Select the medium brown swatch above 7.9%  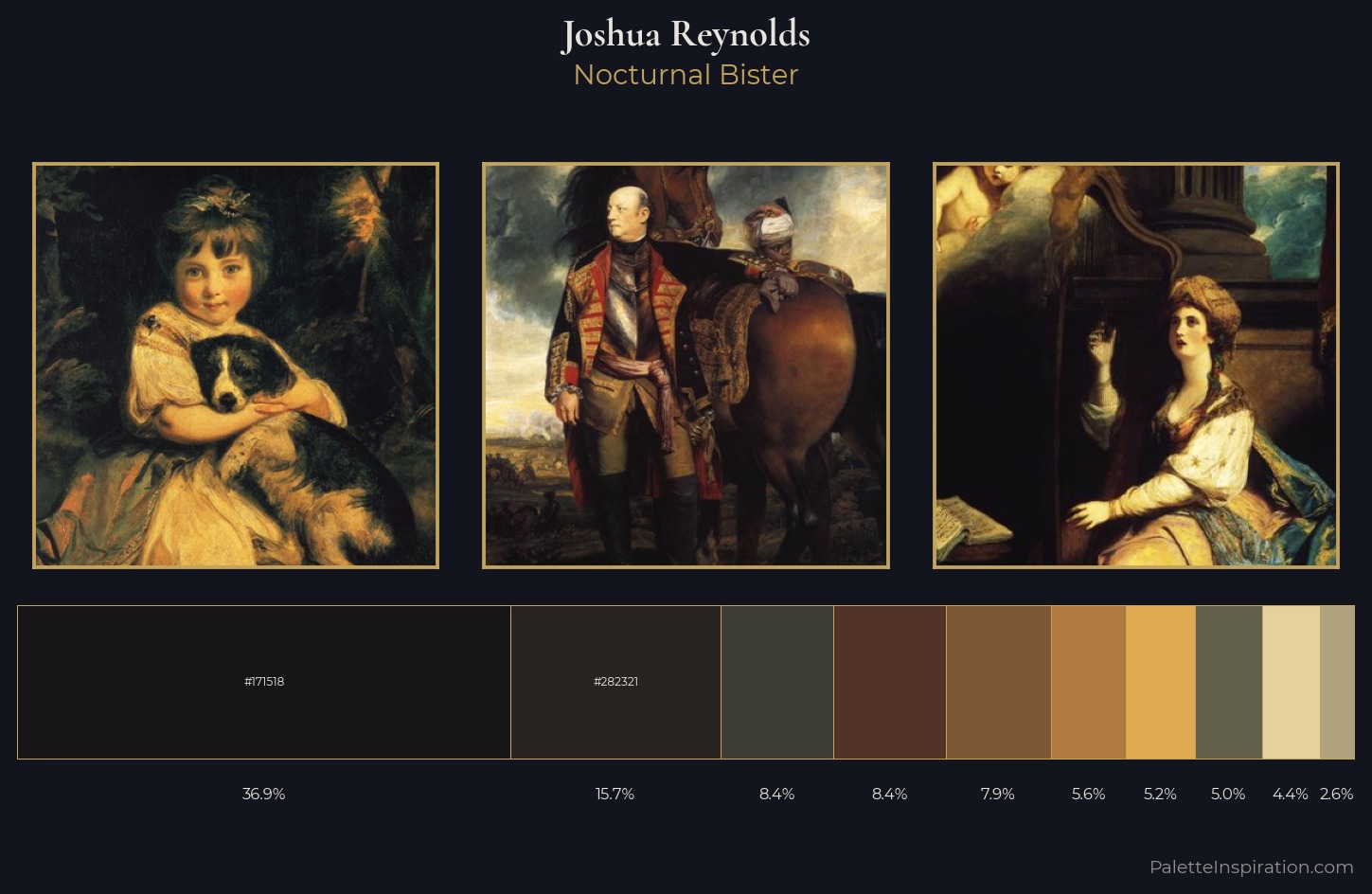[x=999, y=682]
